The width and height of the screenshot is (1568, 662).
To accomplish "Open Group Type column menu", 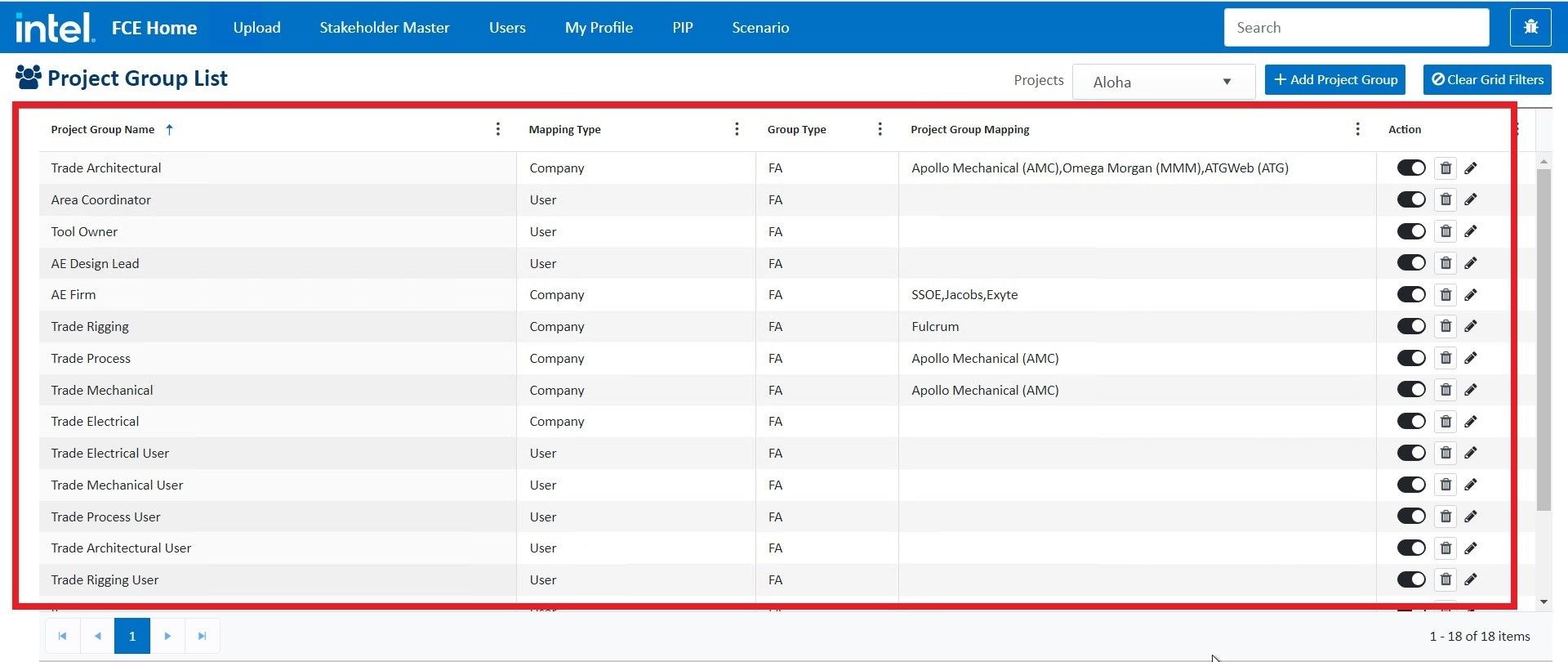I will (x=880, y=129).
